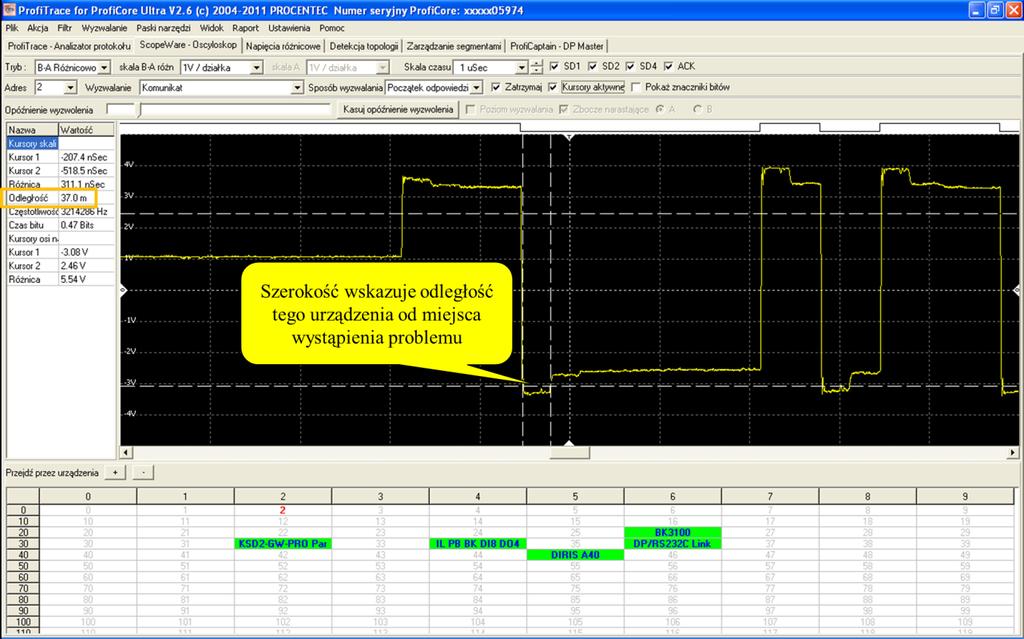
Task: Switch to ProfiTrace - Analizator protokołu tab
Action: (x=69, y=46)
